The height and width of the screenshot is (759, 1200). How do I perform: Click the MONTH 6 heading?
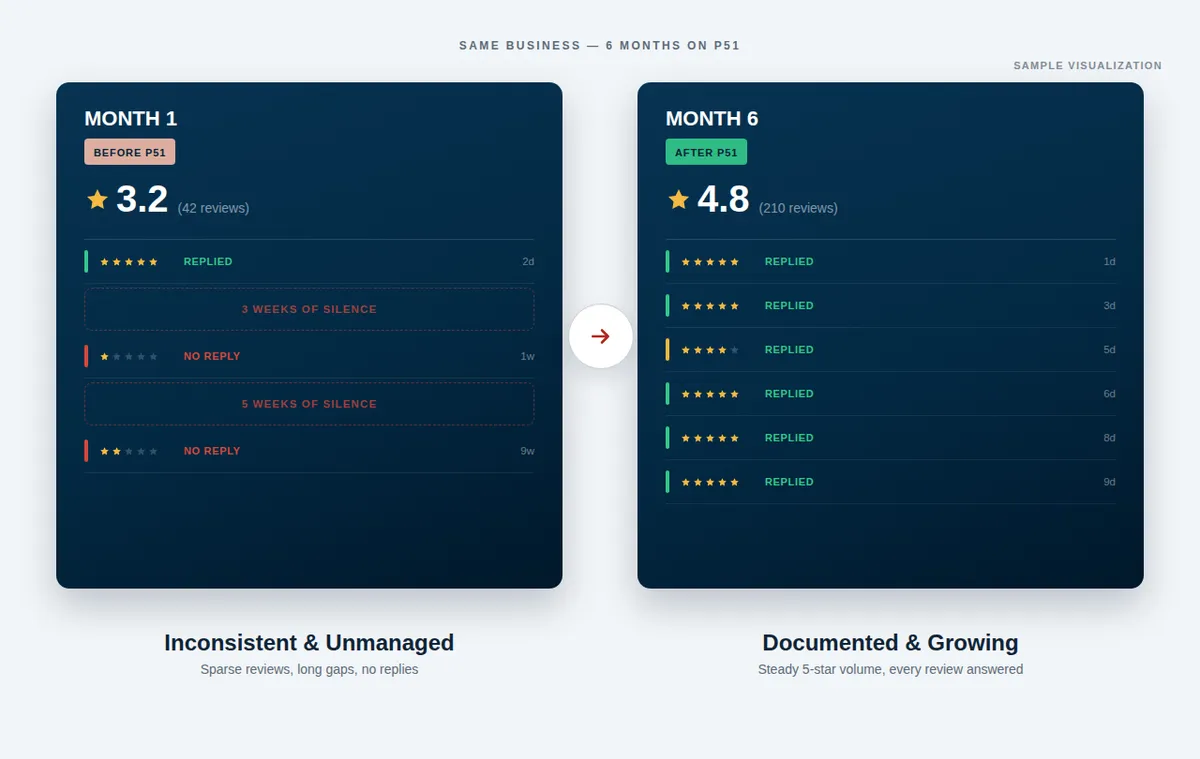[x=712, y=118]
